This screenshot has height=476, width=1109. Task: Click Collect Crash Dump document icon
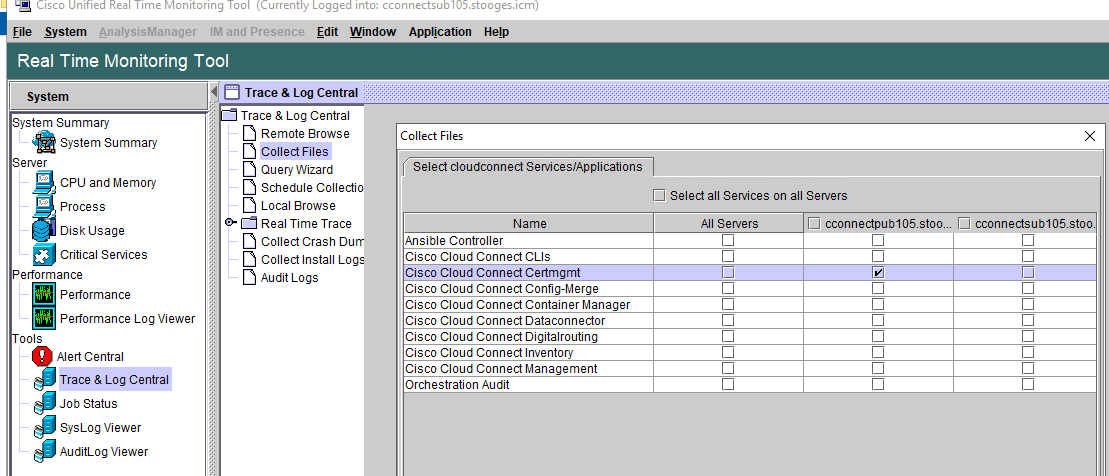pyautogui.click(x=249, y=242)
